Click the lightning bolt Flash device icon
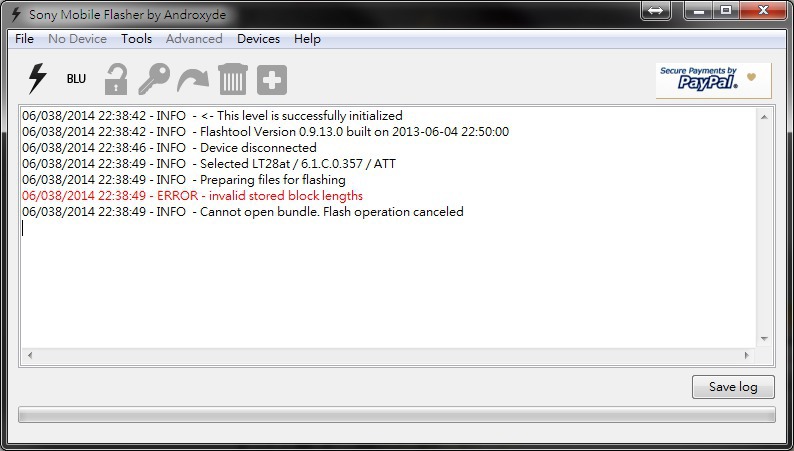 point(37,78)
